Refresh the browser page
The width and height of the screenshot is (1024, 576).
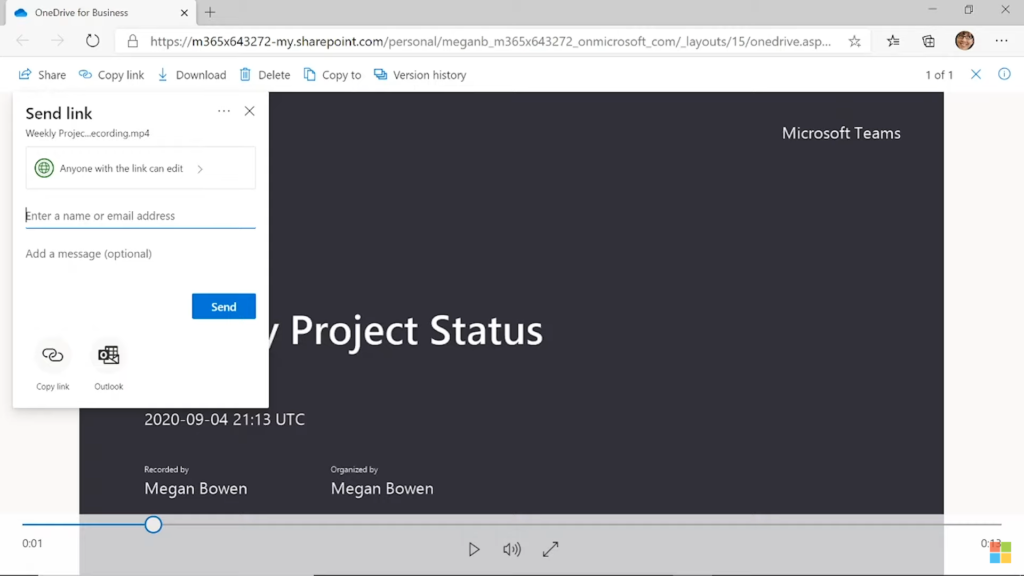pyautogui.click(x=93, y=41)
